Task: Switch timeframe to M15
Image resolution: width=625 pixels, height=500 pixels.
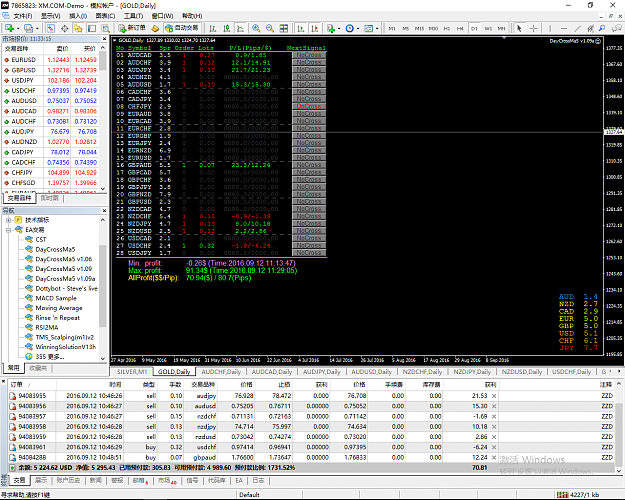Action: (419, 28)
